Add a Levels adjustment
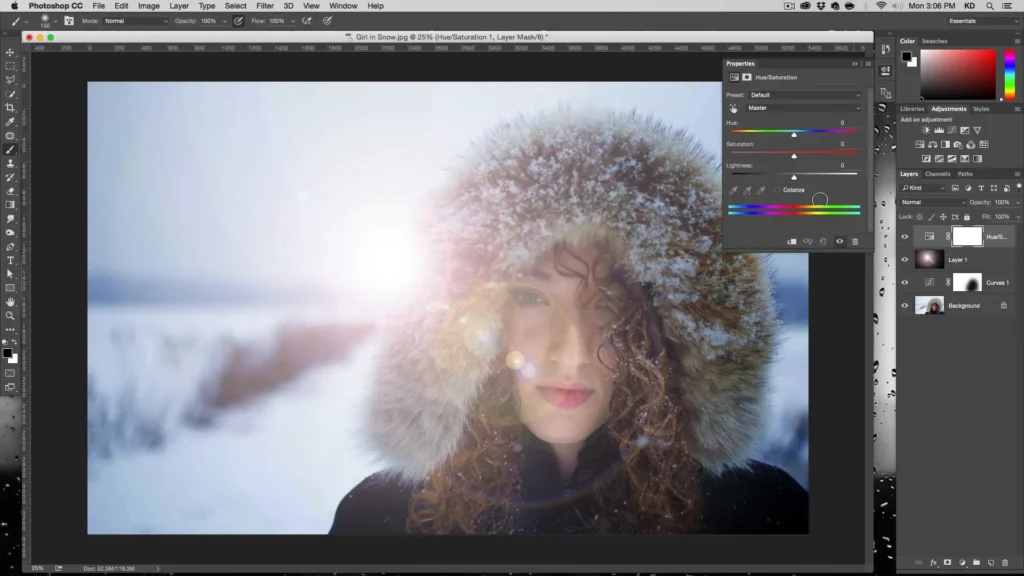 click(939, 131)
